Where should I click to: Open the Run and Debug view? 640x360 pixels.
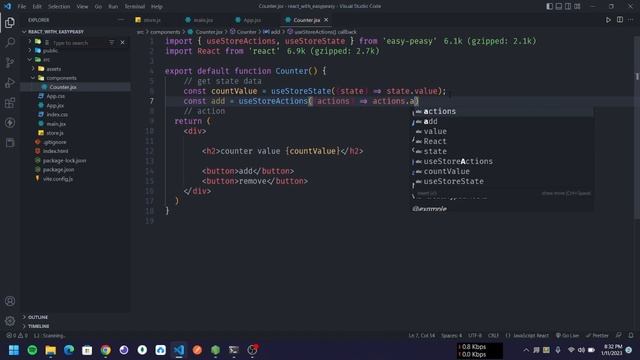click(10, 82)
